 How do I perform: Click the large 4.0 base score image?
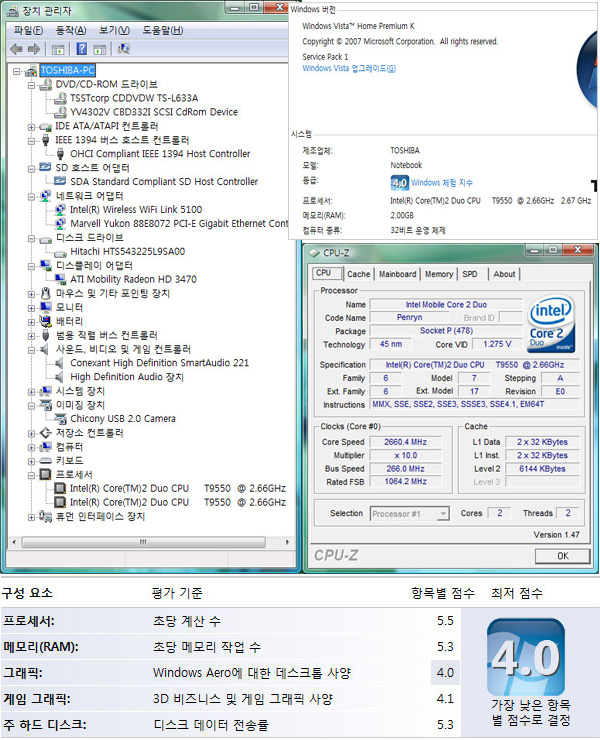[x=525, y=657]
